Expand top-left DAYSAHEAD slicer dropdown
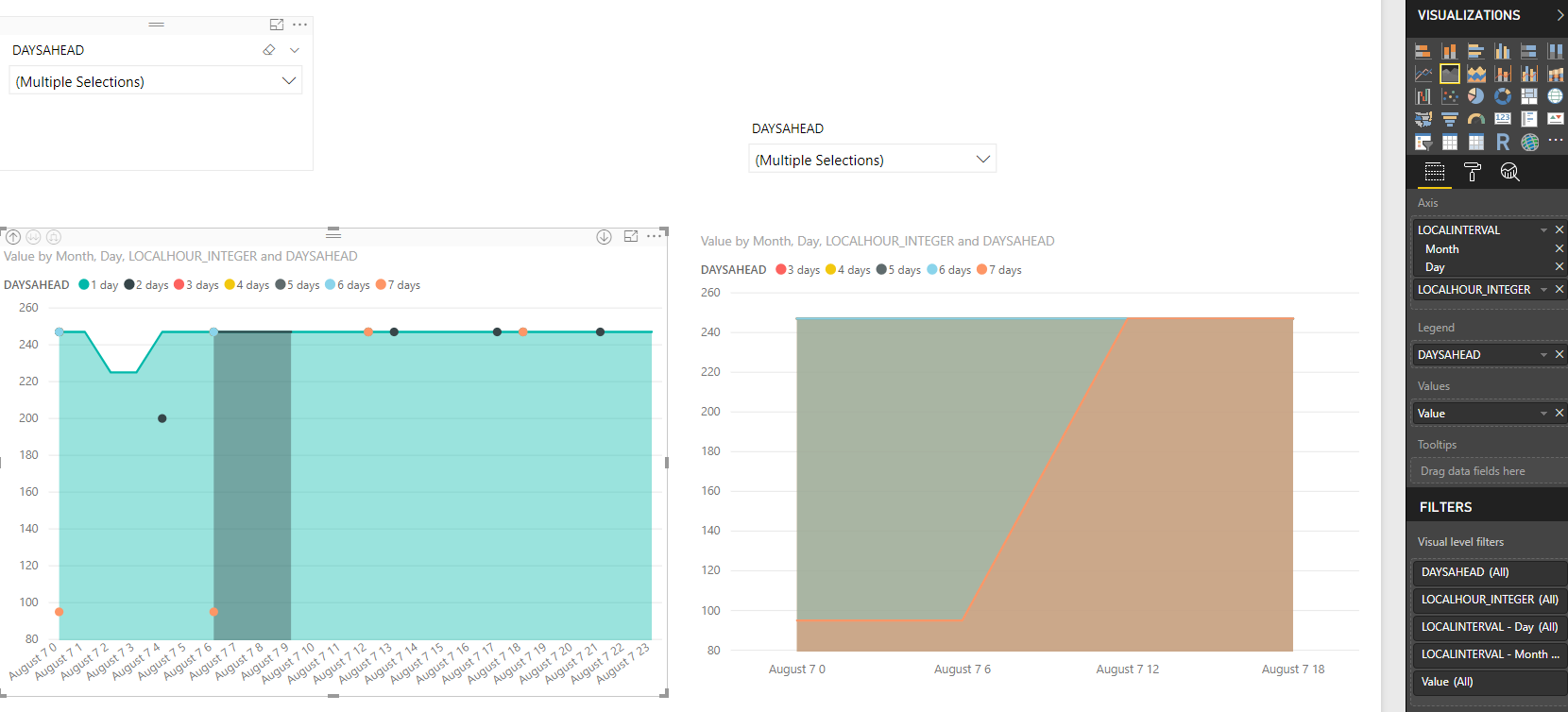This screenshot has width=1568, height=712. pyautogui.click(x=289, y=81)
